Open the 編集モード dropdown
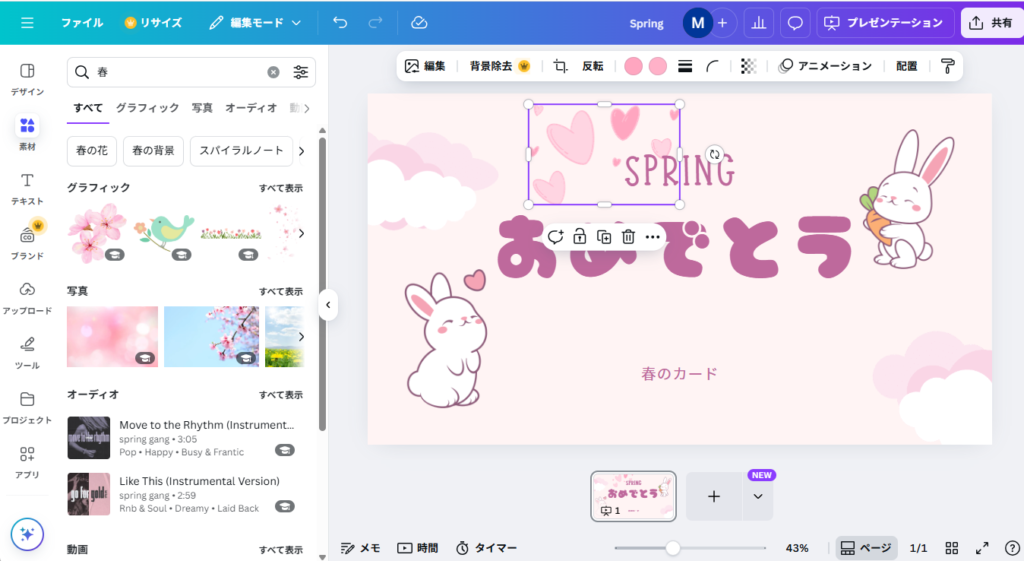1024x561 pixels. pyautogui.click(x=255, y=23)
